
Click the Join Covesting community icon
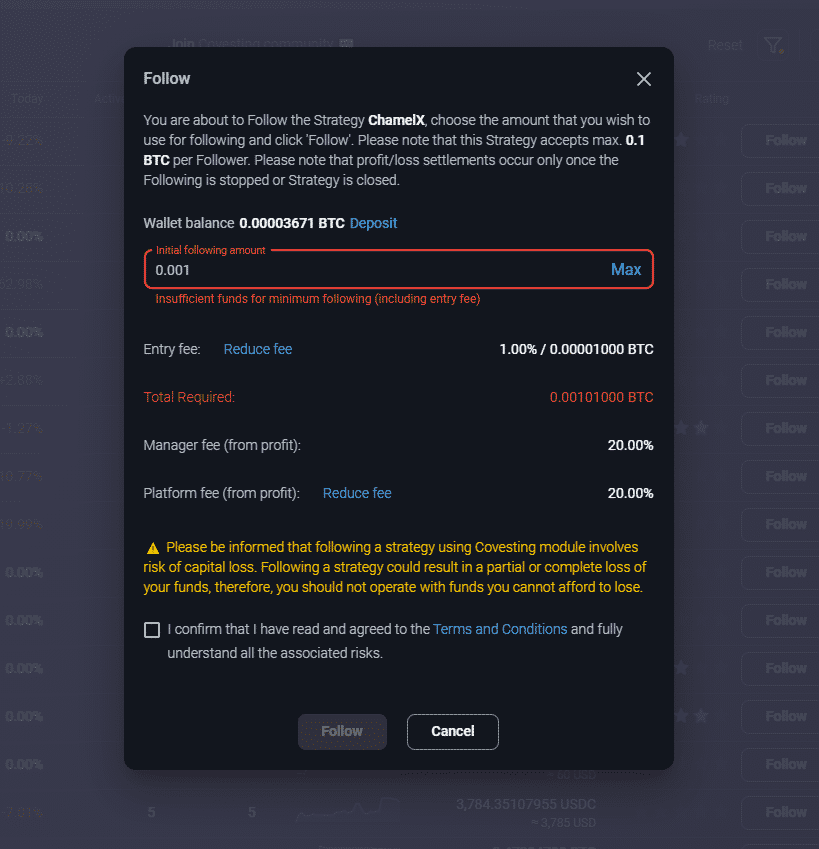coord(347,44)
